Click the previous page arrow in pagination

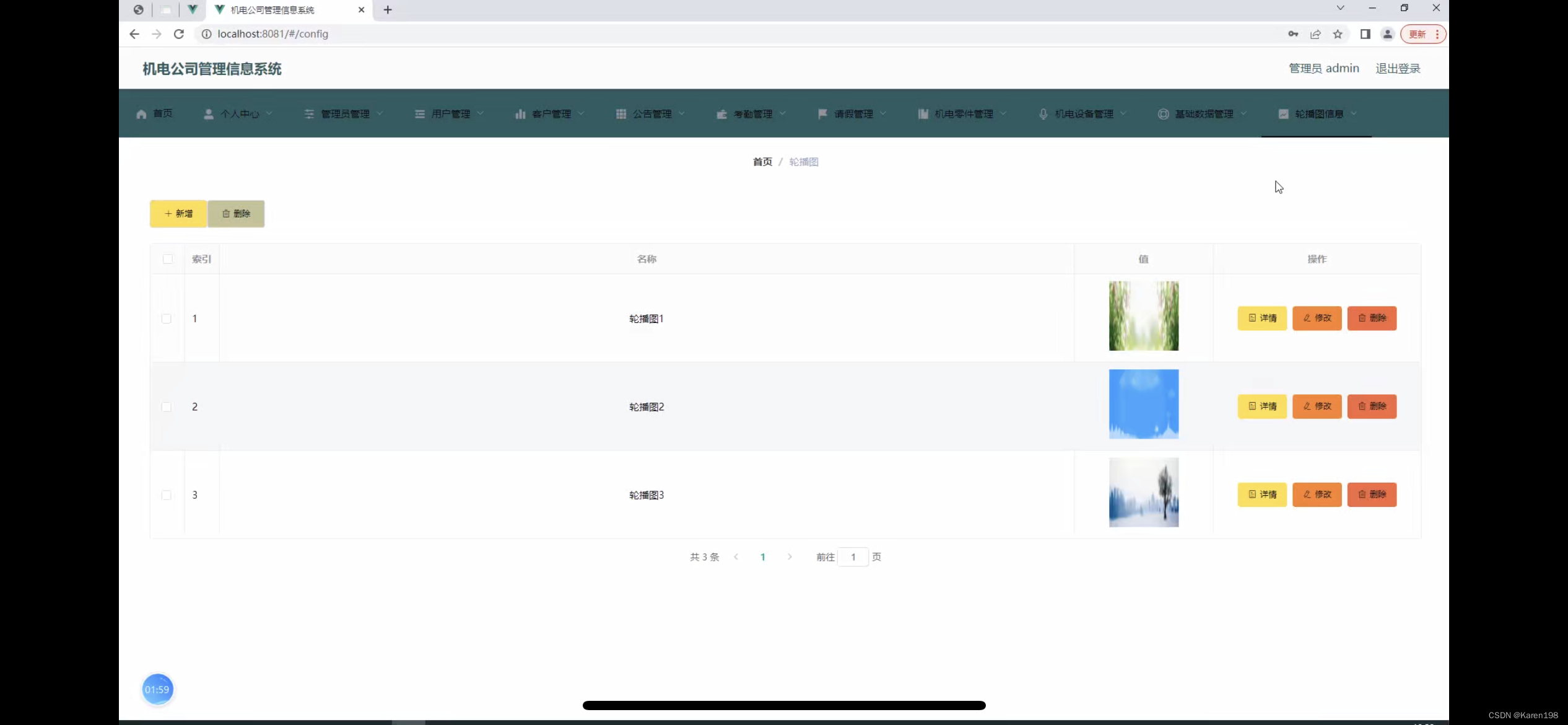[x=736, y=557]
